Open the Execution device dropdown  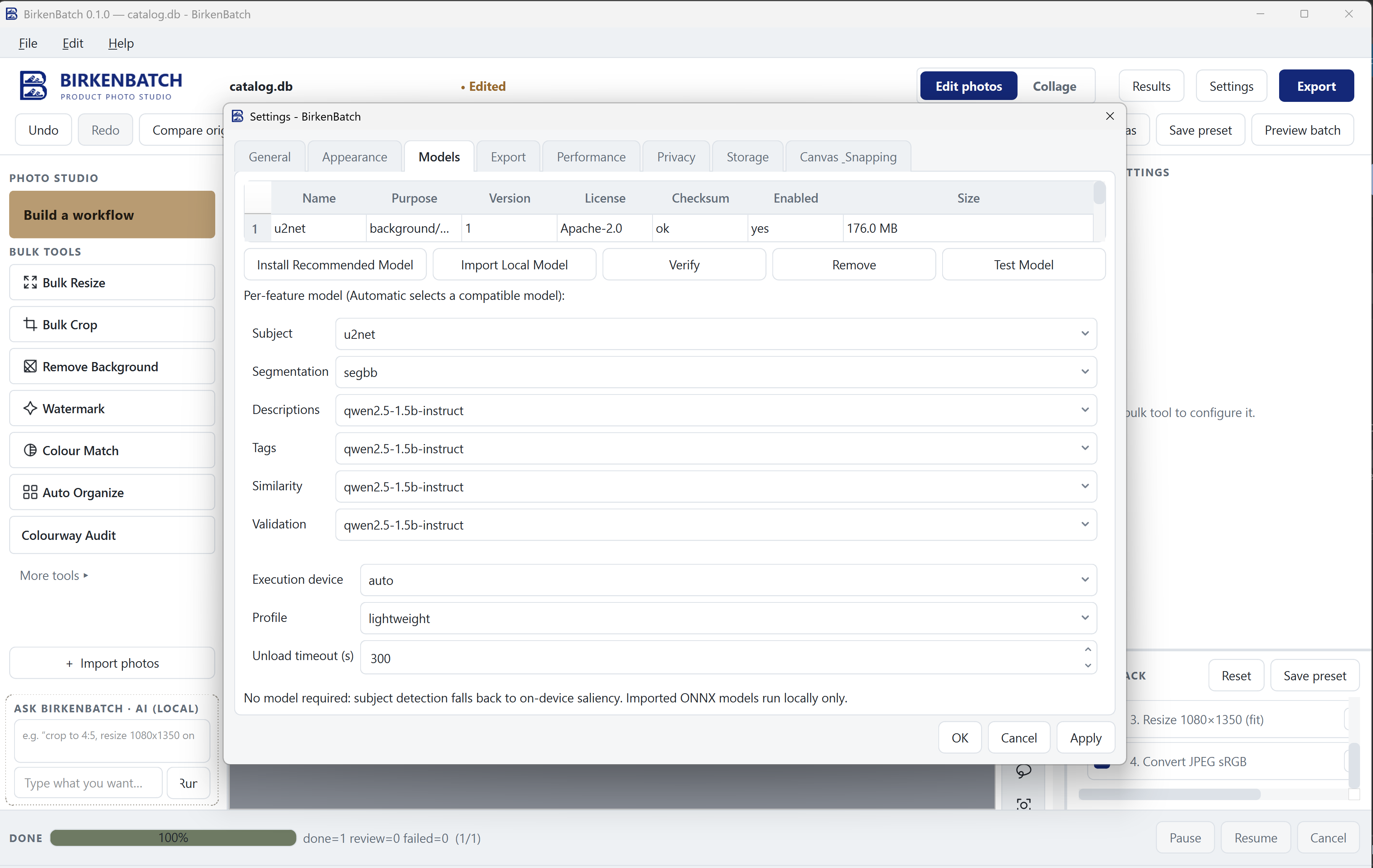click(728, 580)
